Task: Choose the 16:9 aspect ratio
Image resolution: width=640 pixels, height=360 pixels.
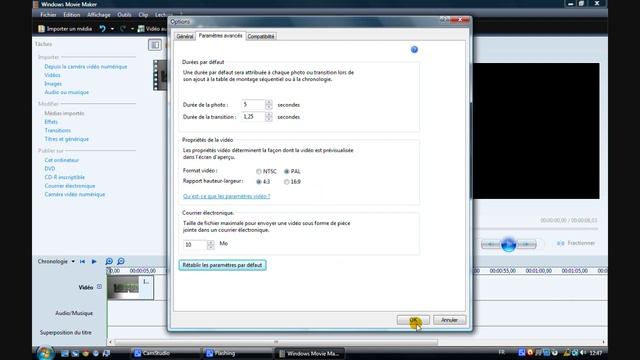Action: [287, 182]
